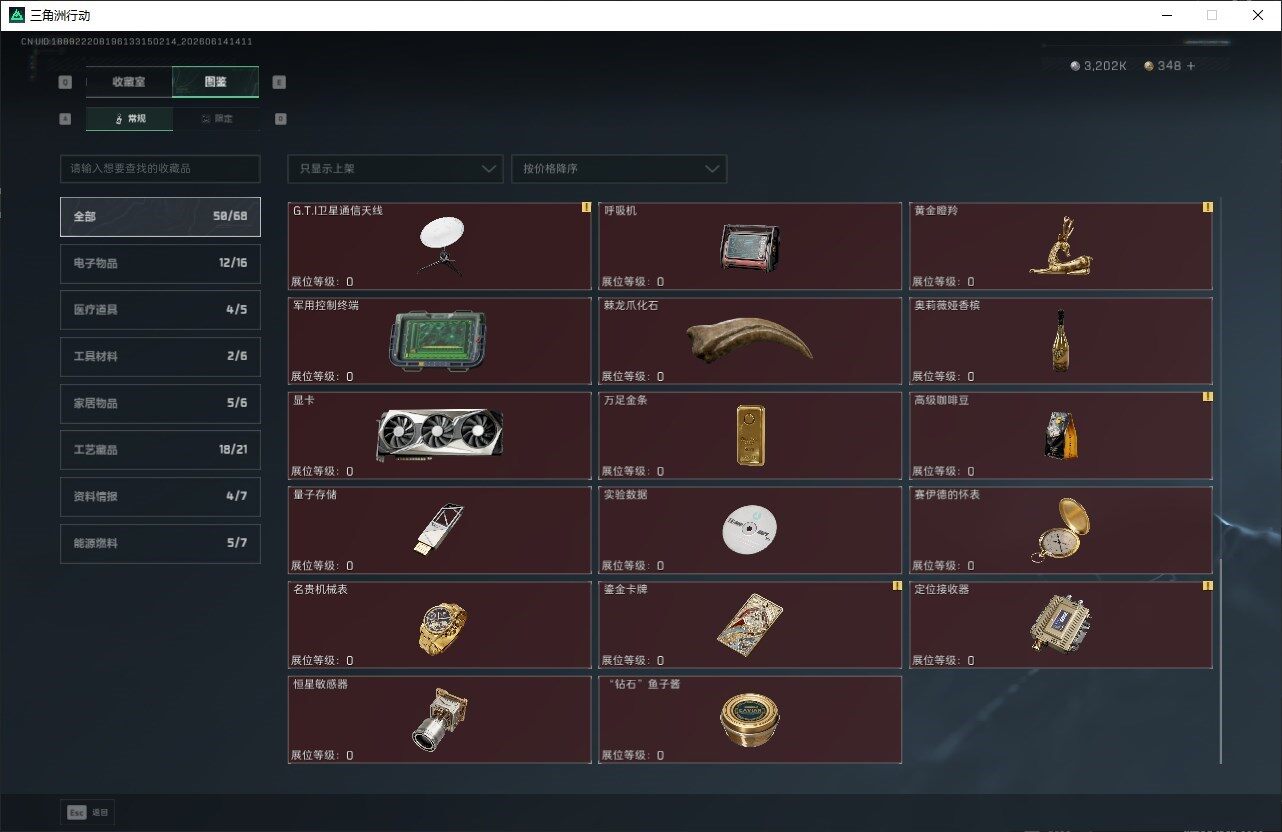The image size is (1282, 832).
Task: Click the 三角洲行动 title bar app icon
Action: (x=16, y=16)
